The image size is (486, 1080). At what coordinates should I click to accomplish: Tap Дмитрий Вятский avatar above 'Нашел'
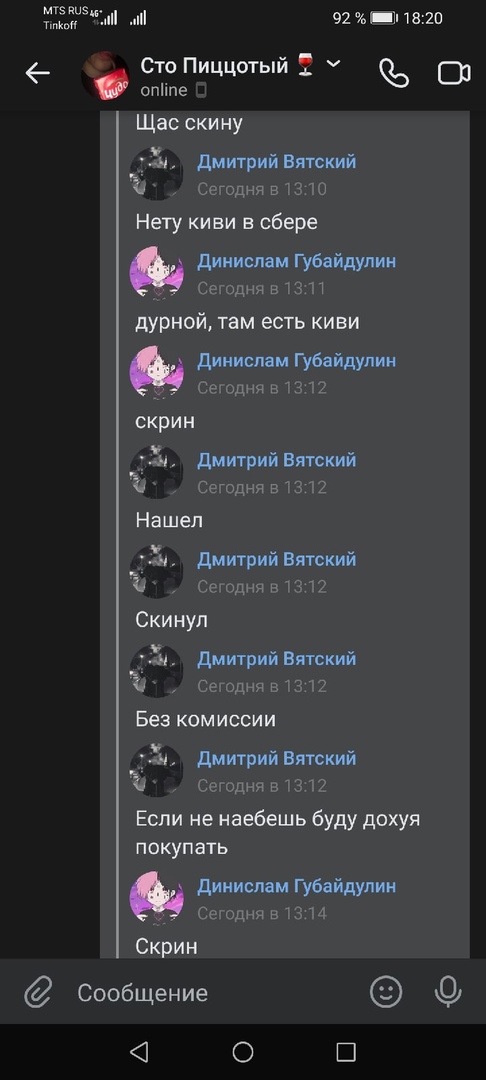click(x=156, y=472)
